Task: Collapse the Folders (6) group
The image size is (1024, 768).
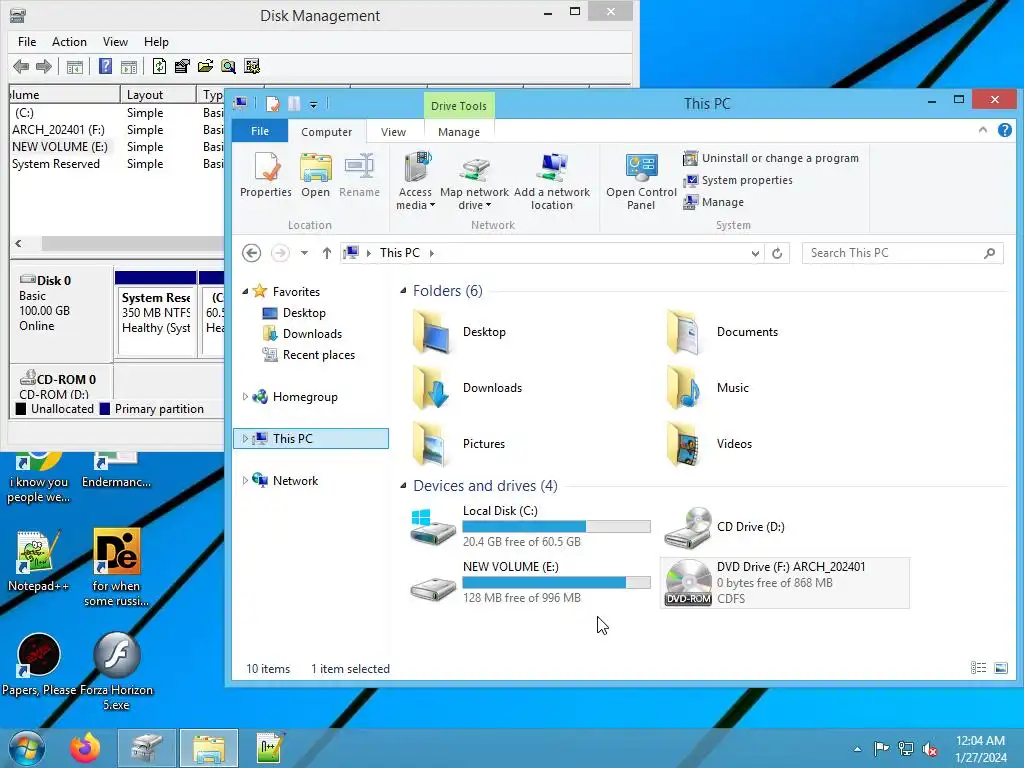Action: tap(403, 291)
